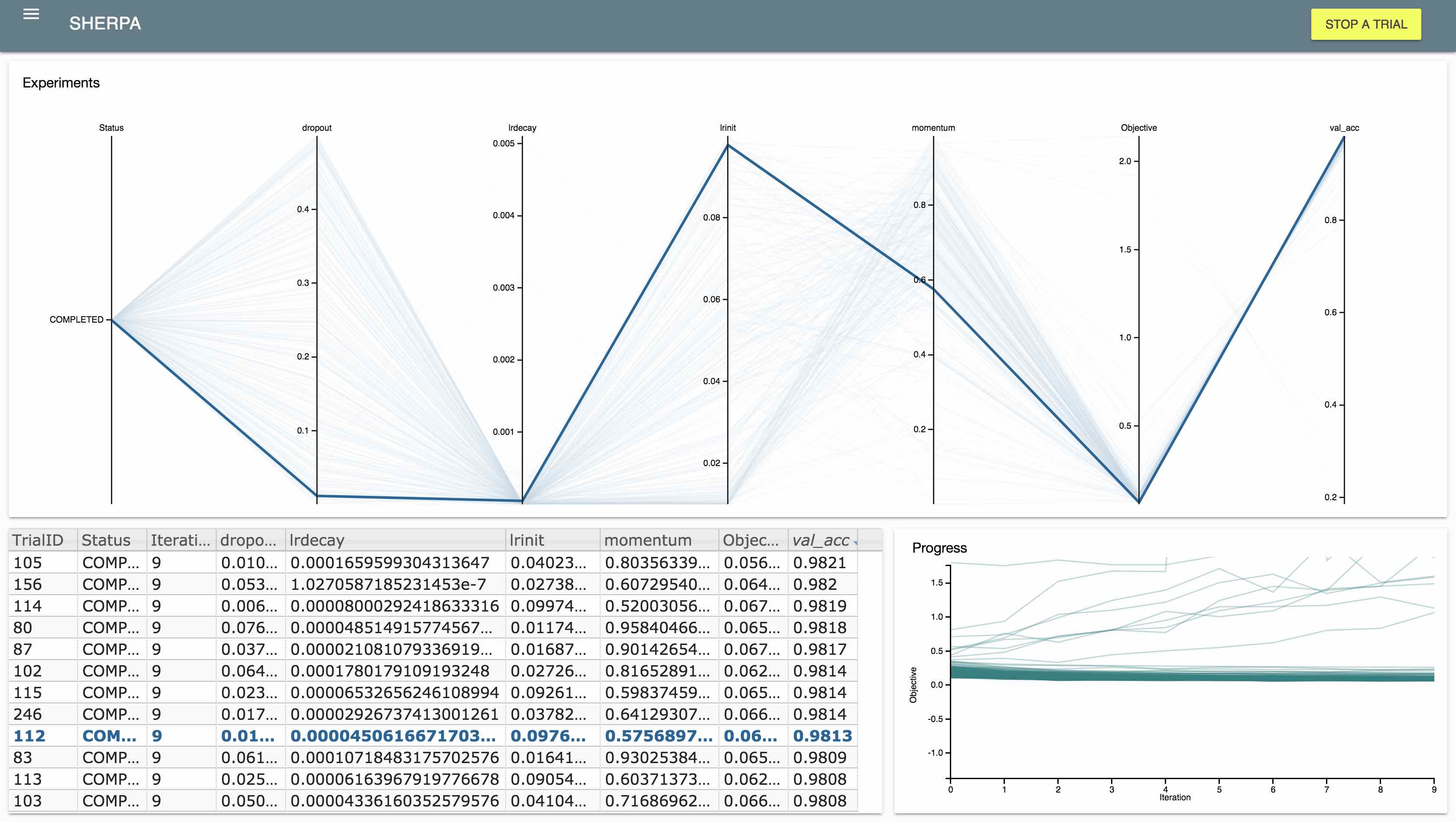Click momentum value 0.95840466...

(x=657, y=628)
